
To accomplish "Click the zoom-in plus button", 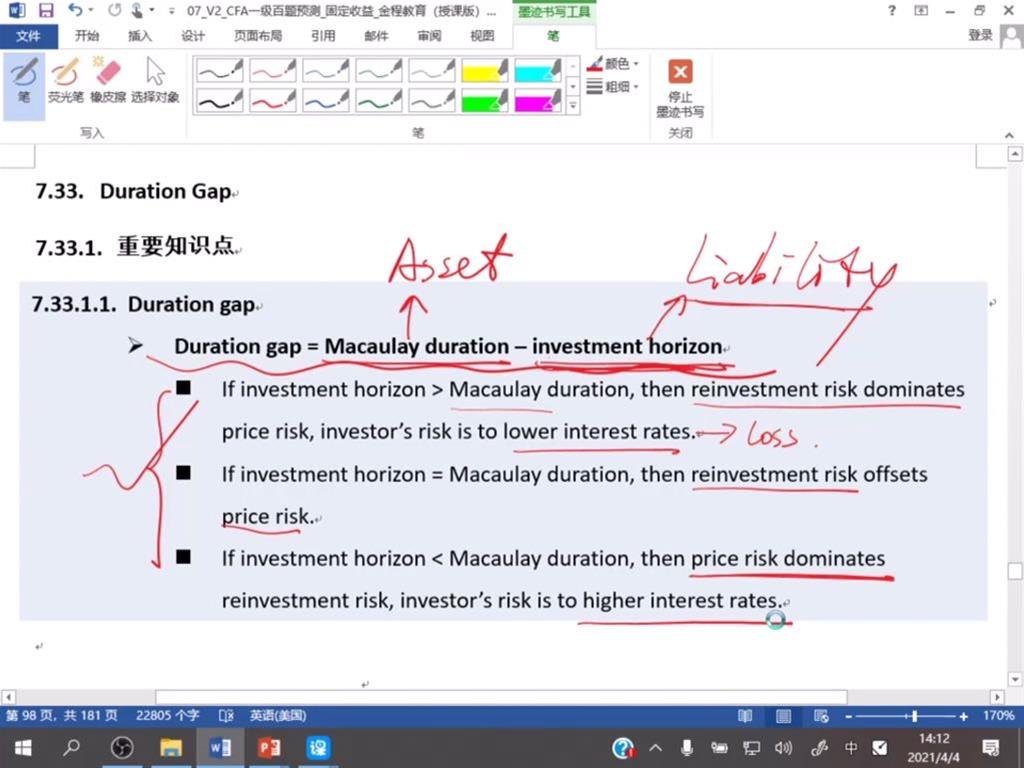I will 963,716.
